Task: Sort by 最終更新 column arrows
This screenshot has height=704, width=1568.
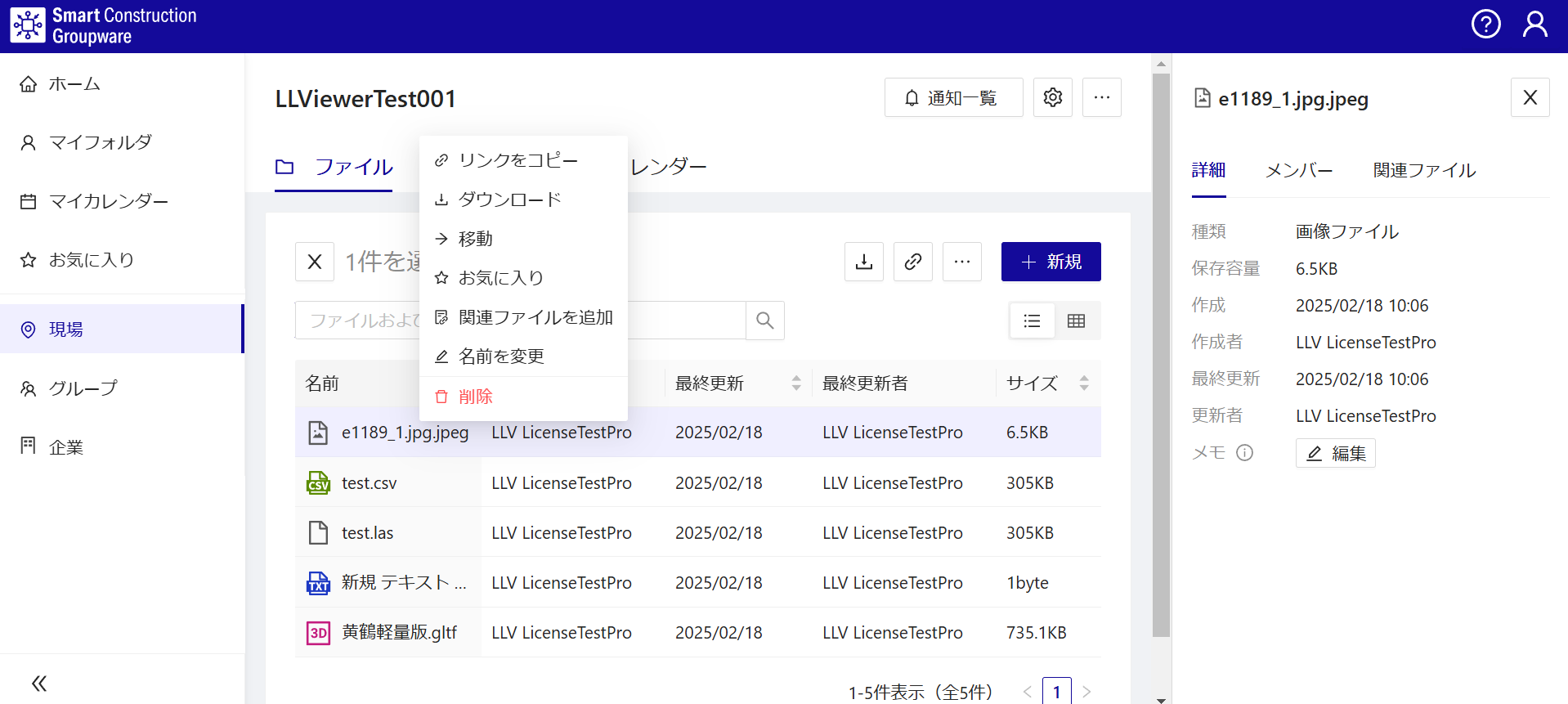Action: [x=795, y=383]
